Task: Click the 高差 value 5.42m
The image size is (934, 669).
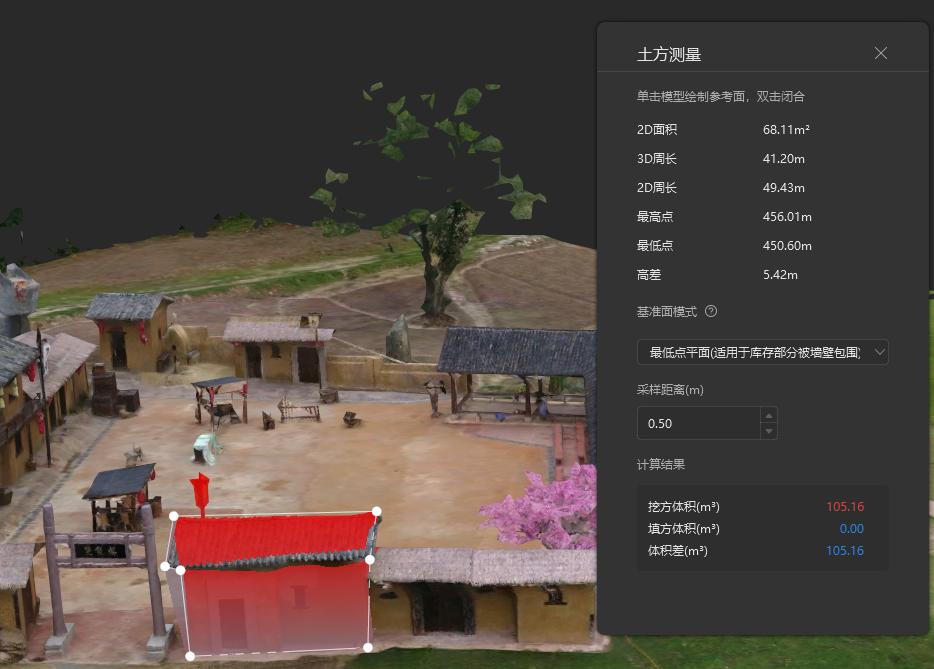Action: [780, 275]
